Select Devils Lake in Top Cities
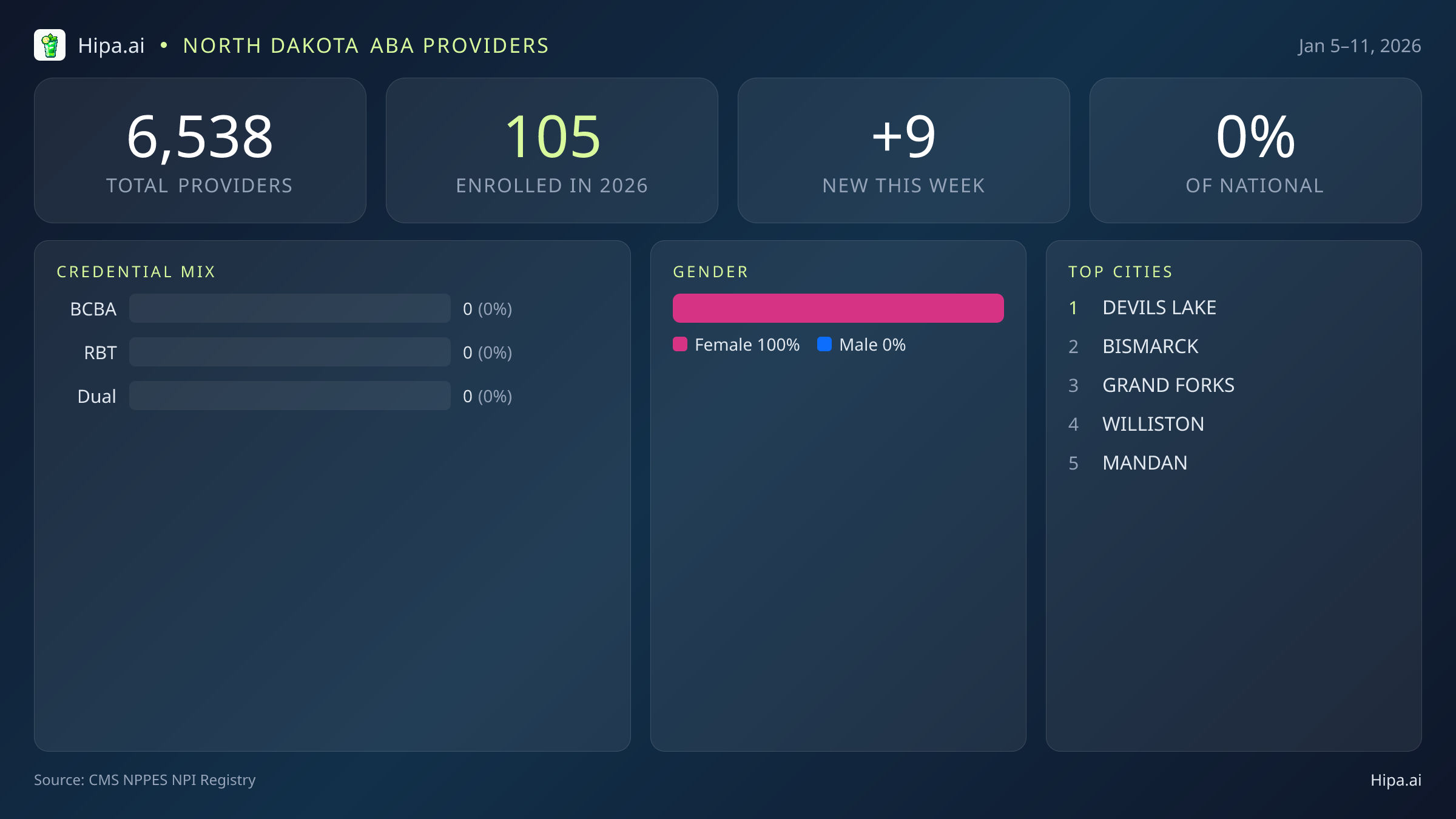The height and width of the screenshot is (819, 1456). [1159, 308]
